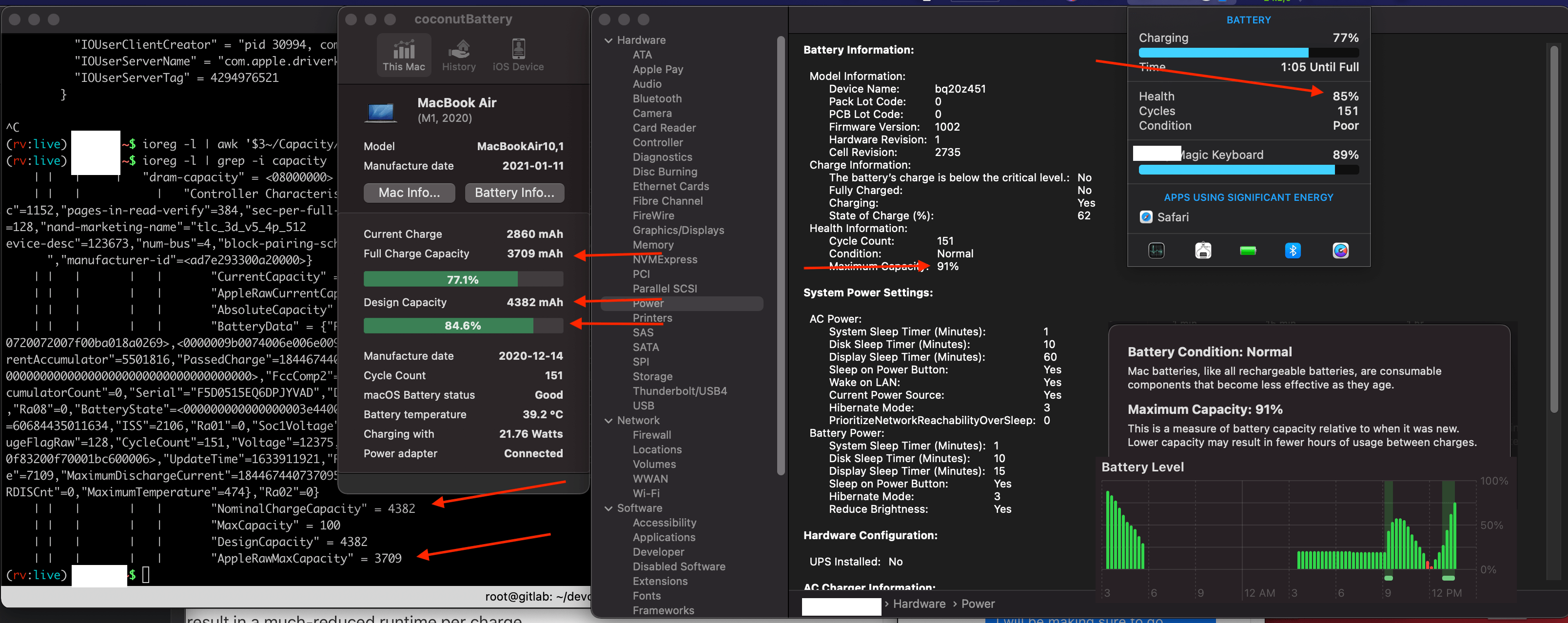Open Activity Monitor icon in battery popup
The height and width of the screenshot is (623, 1568).
pos(1156,250)
